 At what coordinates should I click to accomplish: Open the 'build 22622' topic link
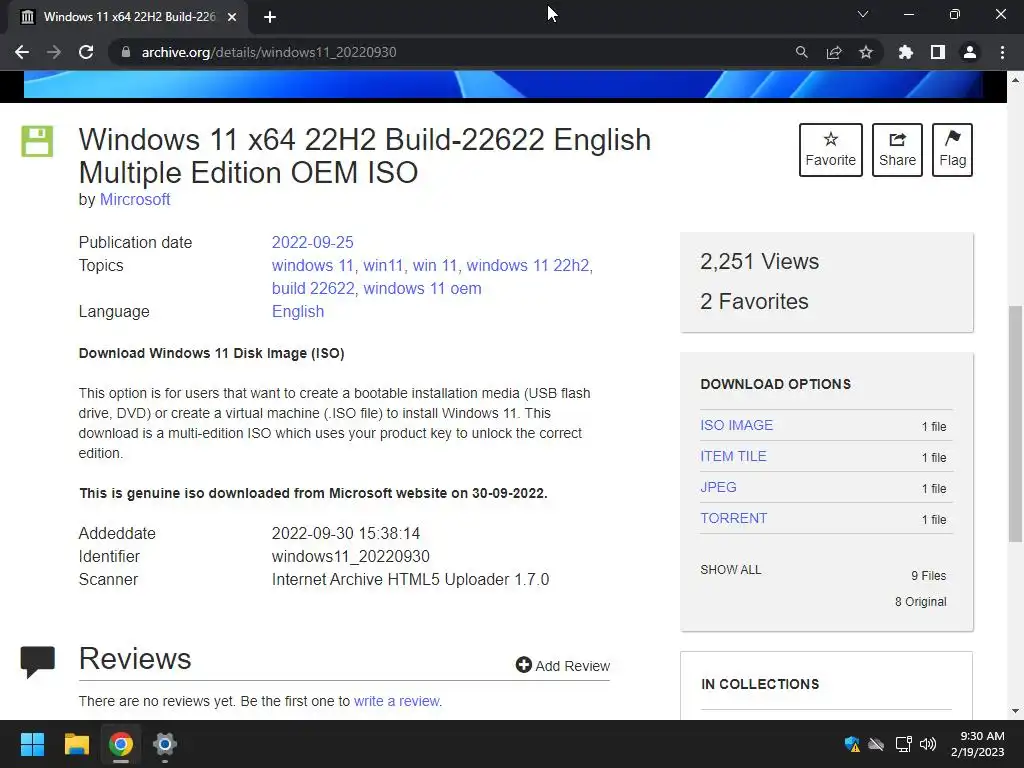[313, 288]
